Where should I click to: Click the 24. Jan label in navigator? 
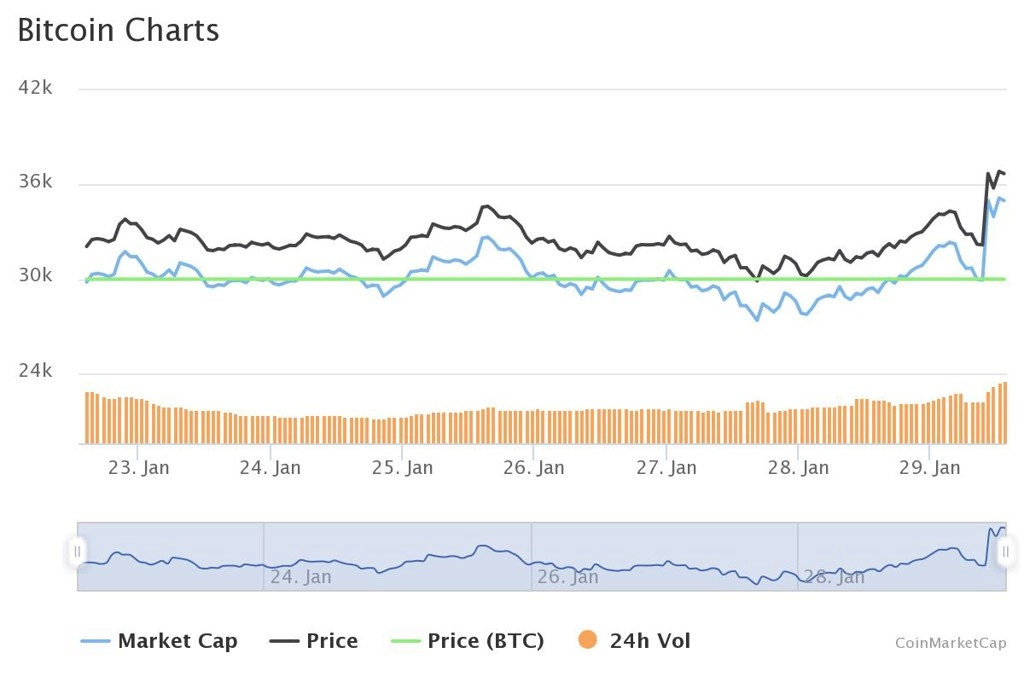(301, 577)
